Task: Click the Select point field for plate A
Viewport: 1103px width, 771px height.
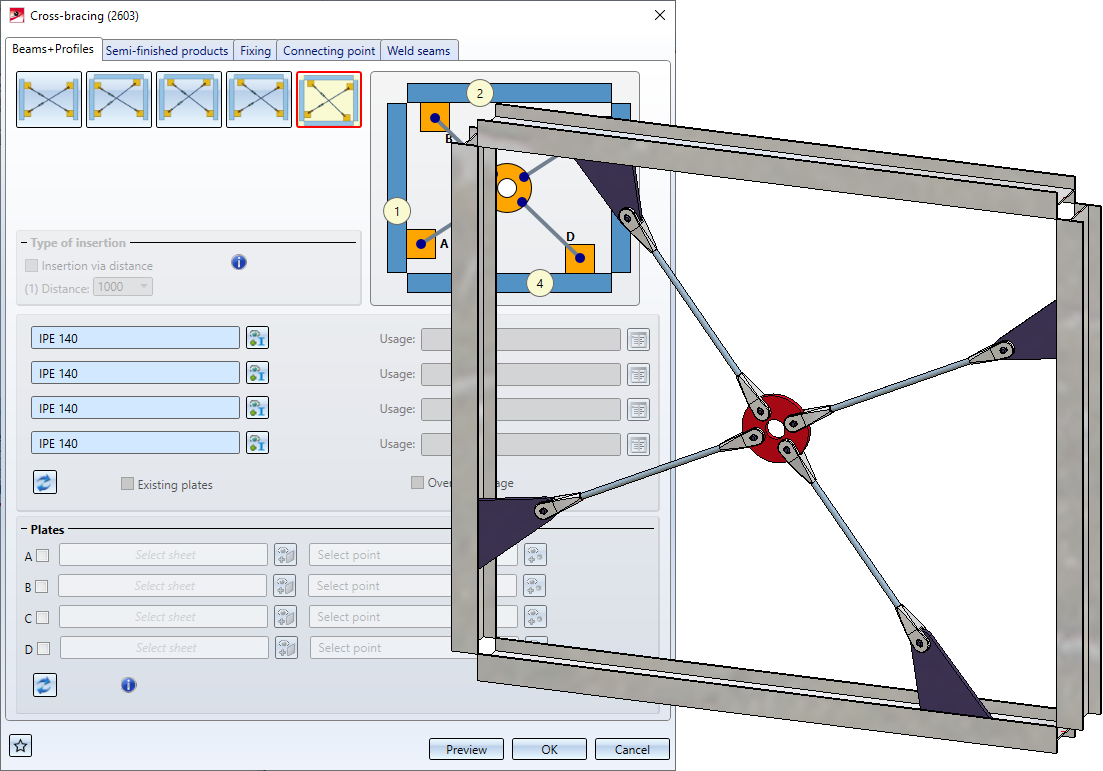Action: [380, 554]
